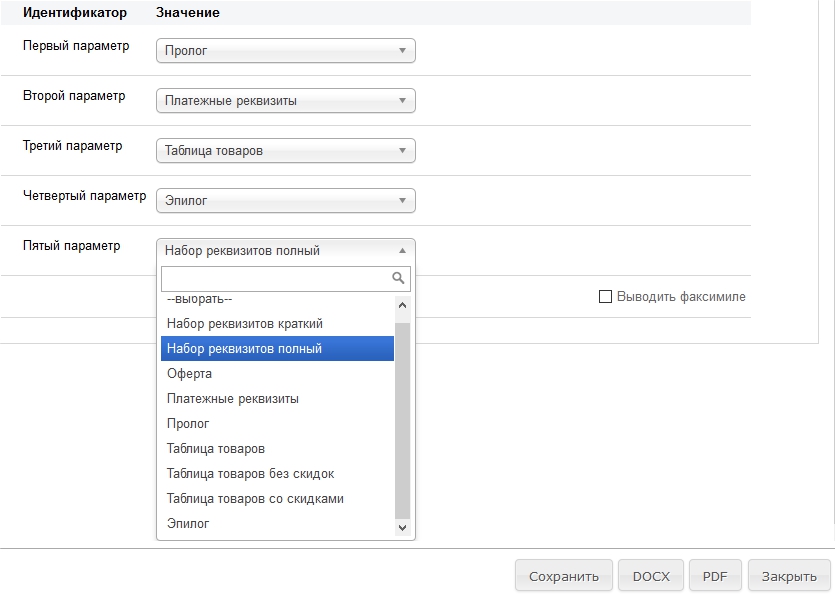Expand the Второй параметр dropdown
The height and width of the screenshot is (595, 835).
[x=285, y=101]
